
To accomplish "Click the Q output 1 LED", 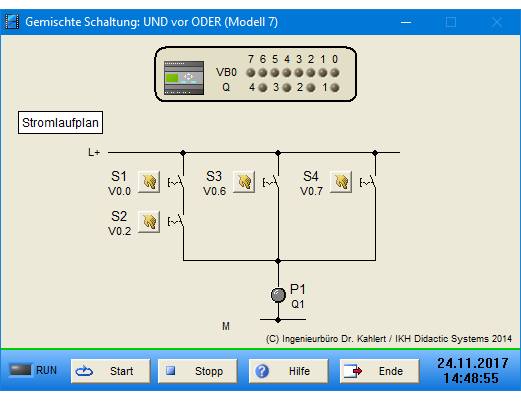I will [335, 88].
